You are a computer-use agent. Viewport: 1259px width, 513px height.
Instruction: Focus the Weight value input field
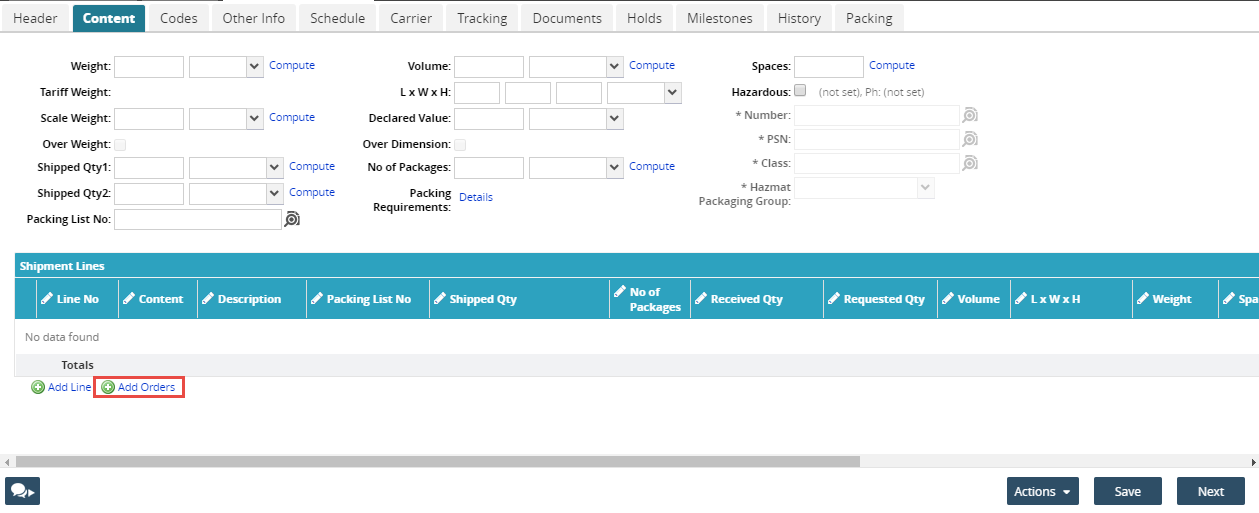pyautogui.click(x=149, y=67)
